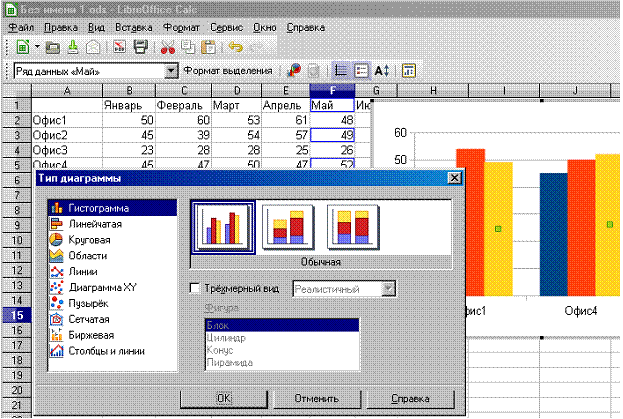
Task: Open the Правка menu
Action: tap(61, 28)
